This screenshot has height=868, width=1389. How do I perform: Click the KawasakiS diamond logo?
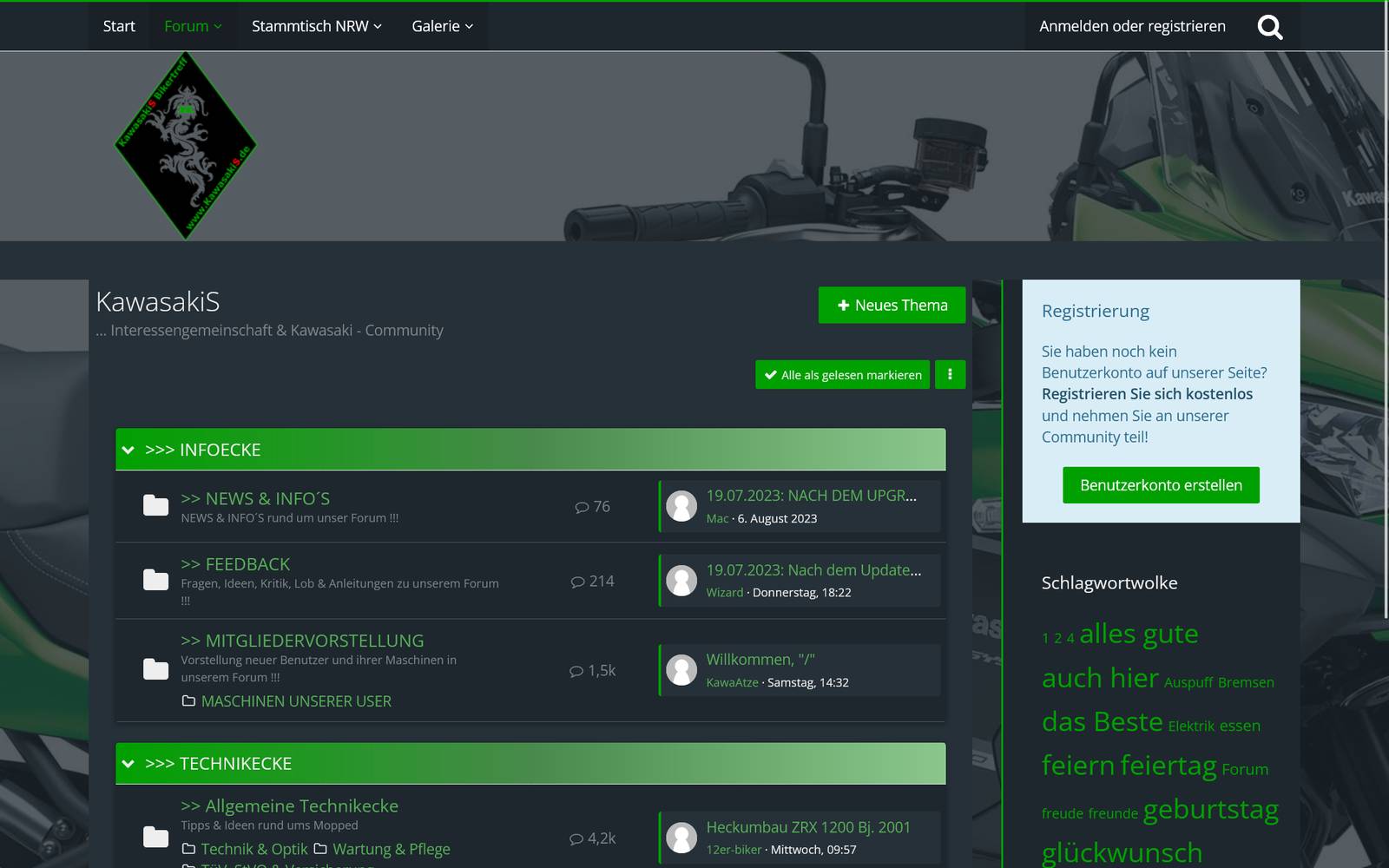(186, 145)
